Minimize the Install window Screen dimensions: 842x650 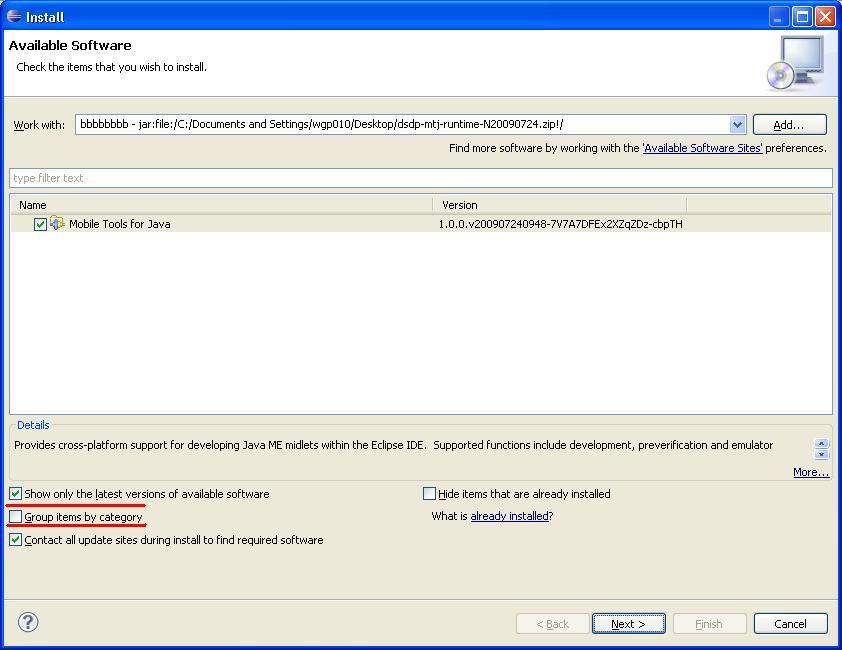(779, 17)
